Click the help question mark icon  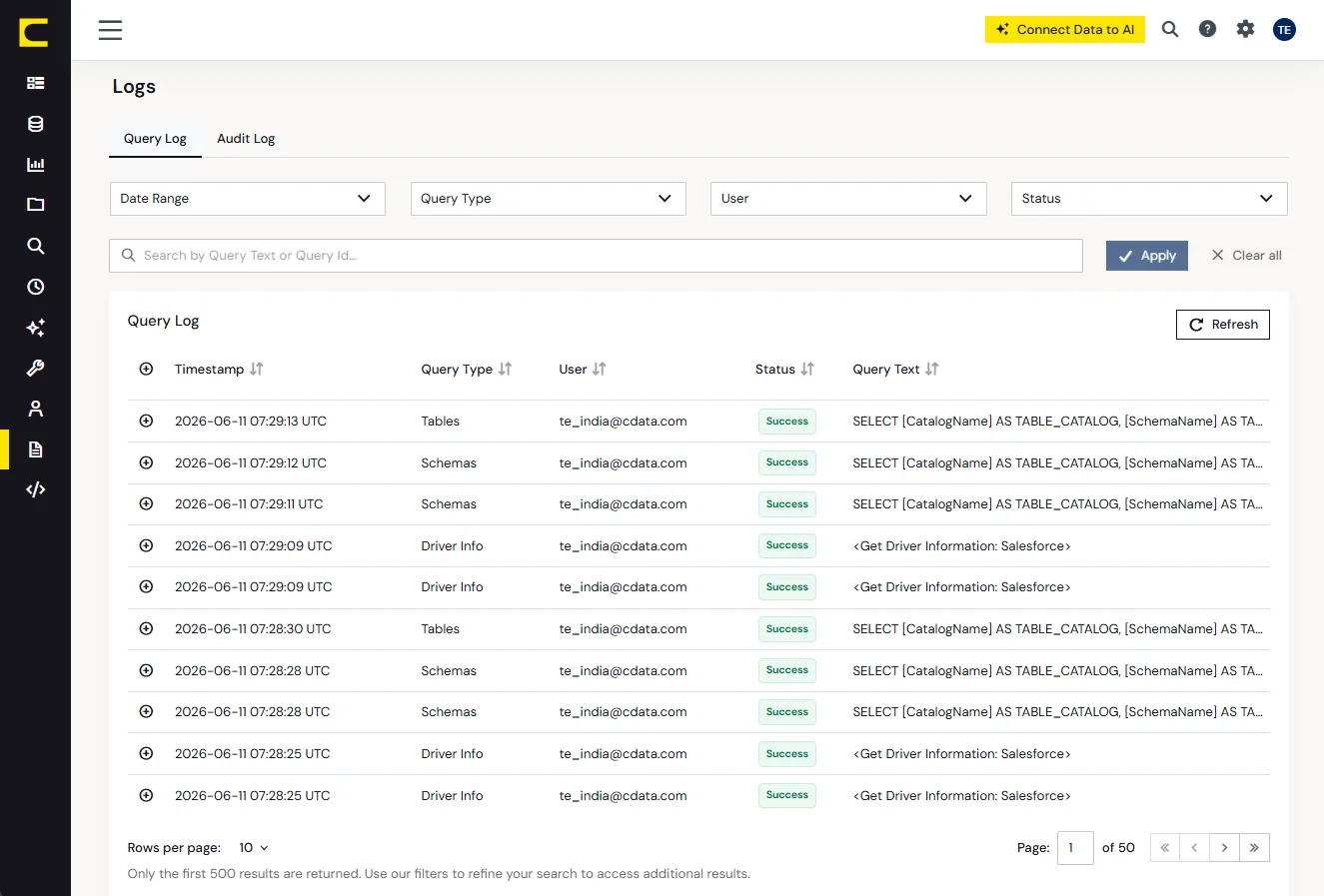(1207, 29)
